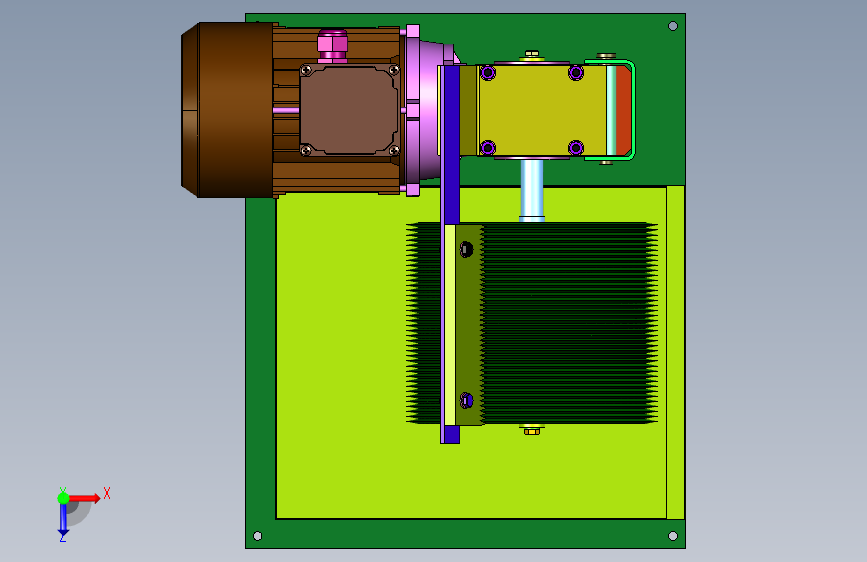
Task: Select the light blue output shaft
Action: point(532,190)
